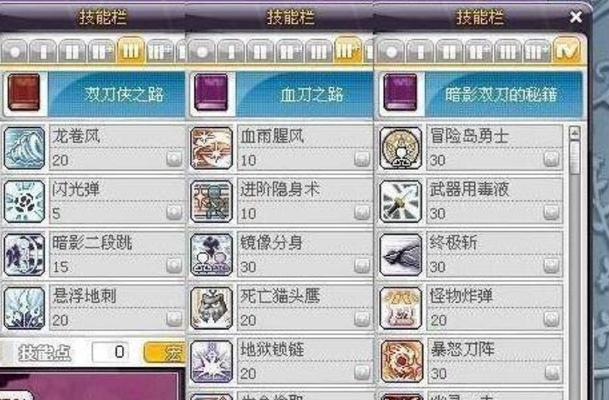Select the 镜像分身 skill icon
The image size is (609, 400).
click(212, 255)
